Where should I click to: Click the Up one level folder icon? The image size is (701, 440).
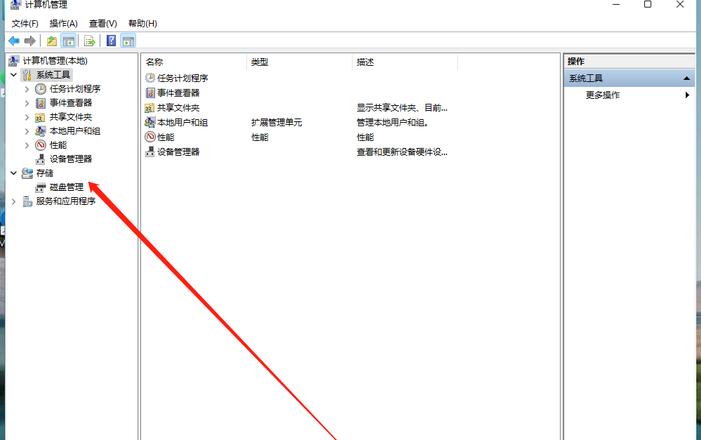coord(52,41)
